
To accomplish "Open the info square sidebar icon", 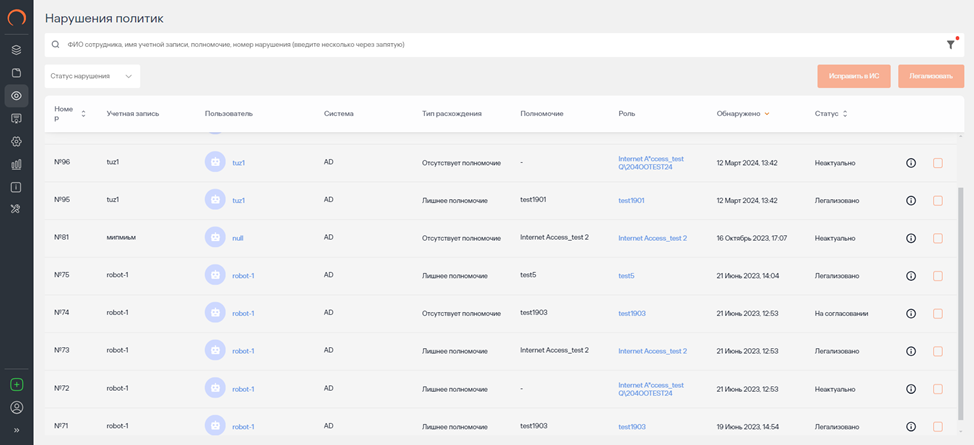I will pos(17,187).
